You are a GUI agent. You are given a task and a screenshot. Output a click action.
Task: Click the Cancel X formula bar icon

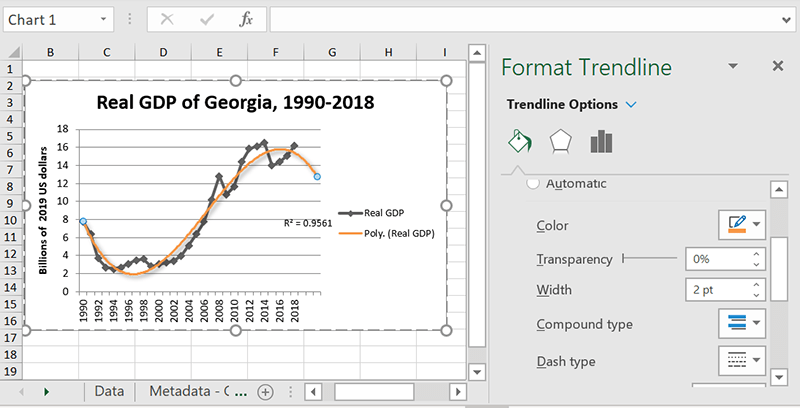click(x=167, y=19)
